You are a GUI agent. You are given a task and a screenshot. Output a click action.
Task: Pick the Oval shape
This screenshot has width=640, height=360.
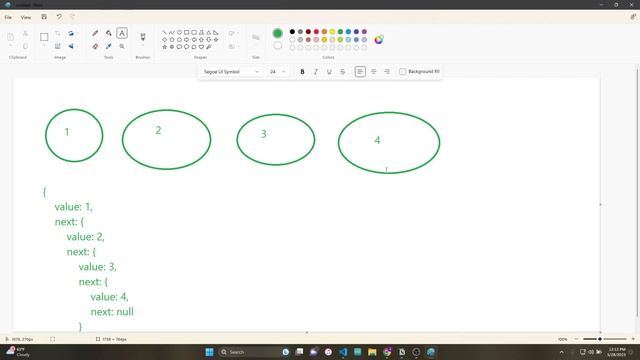(x=179, y=32)
